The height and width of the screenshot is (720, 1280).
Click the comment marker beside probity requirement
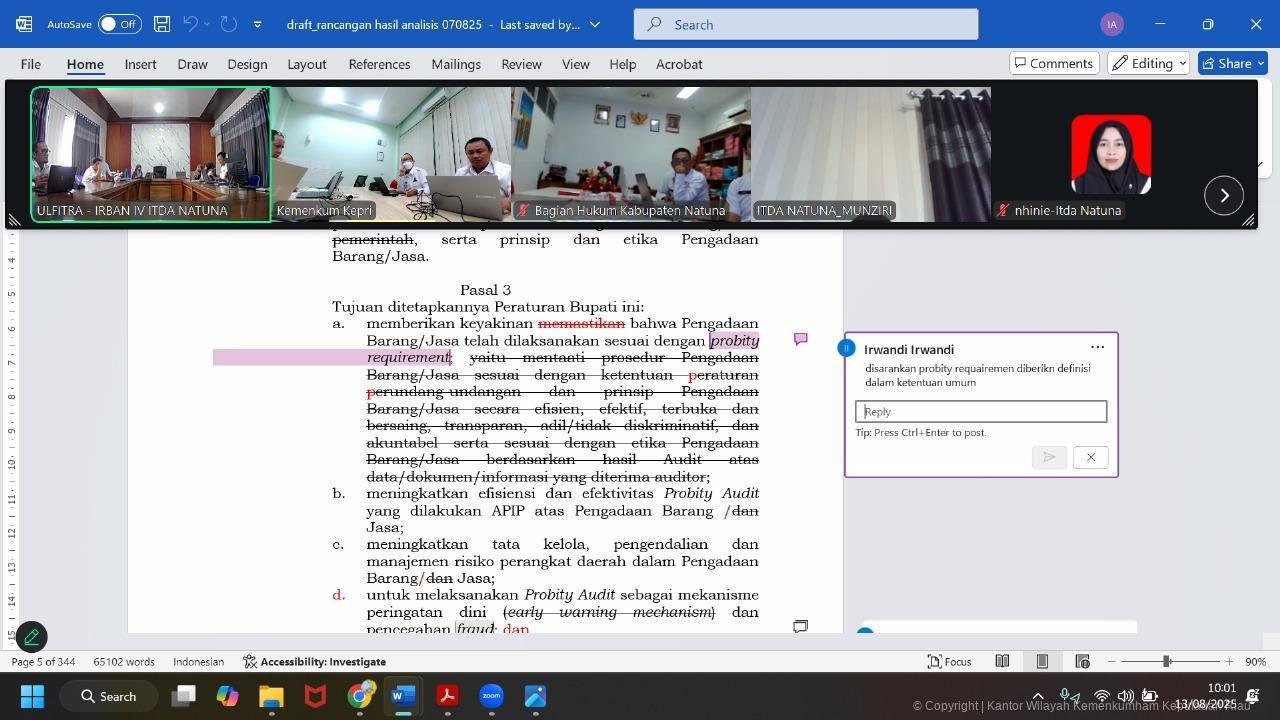tap(800, 340)
